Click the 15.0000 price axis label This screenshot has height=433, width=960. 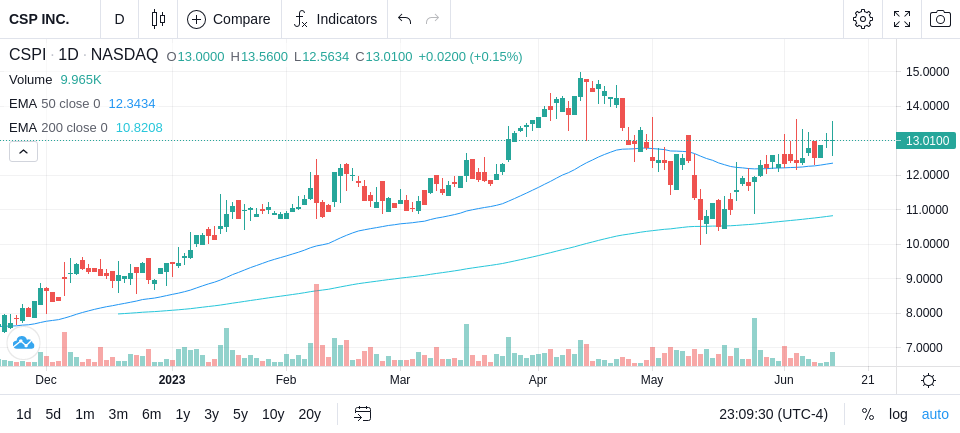click(927, 72)
